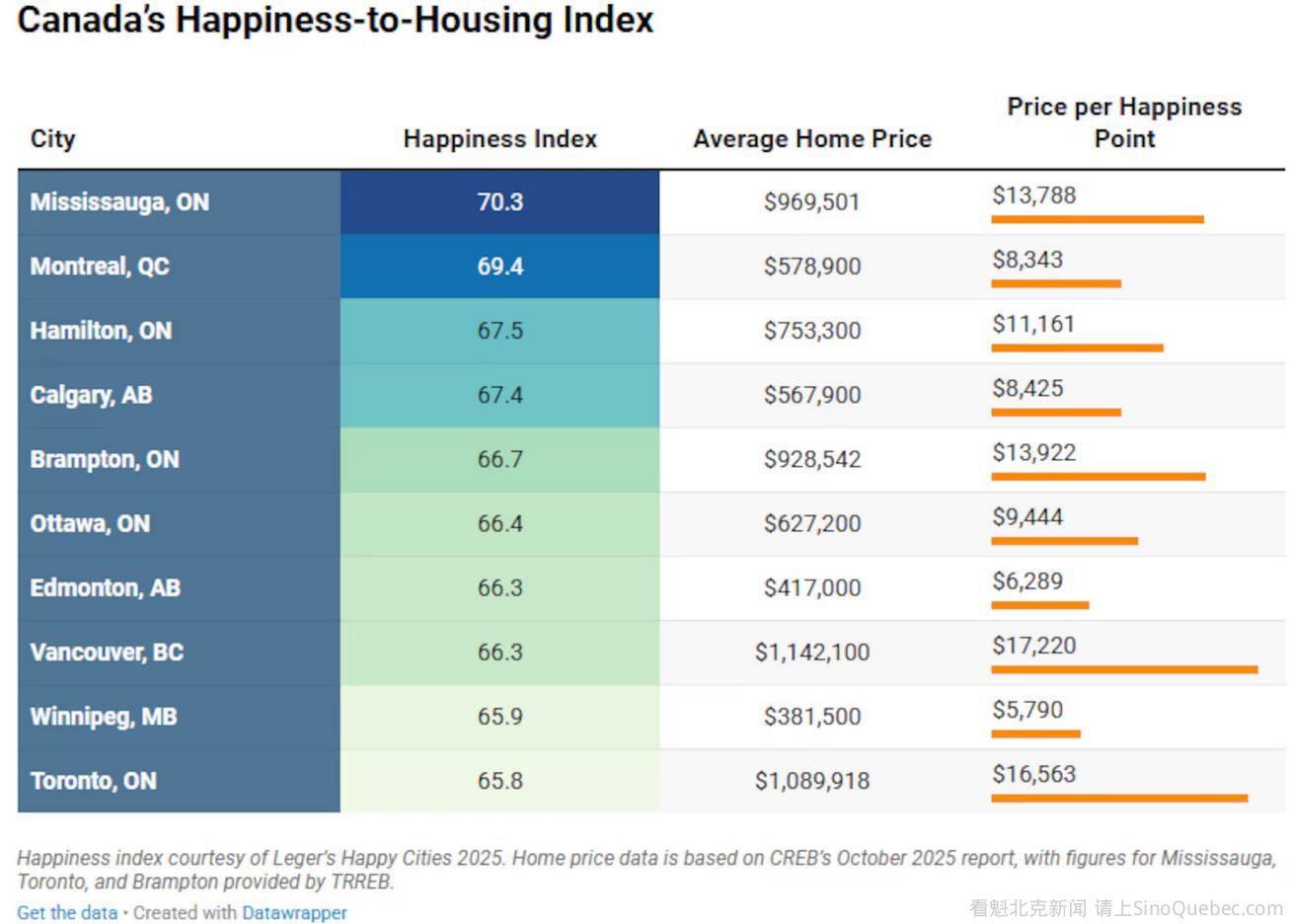The width and height of the screenshot is (1289, 924).
Task: Sort by Happiness Index column header
Action: [499, 138]
